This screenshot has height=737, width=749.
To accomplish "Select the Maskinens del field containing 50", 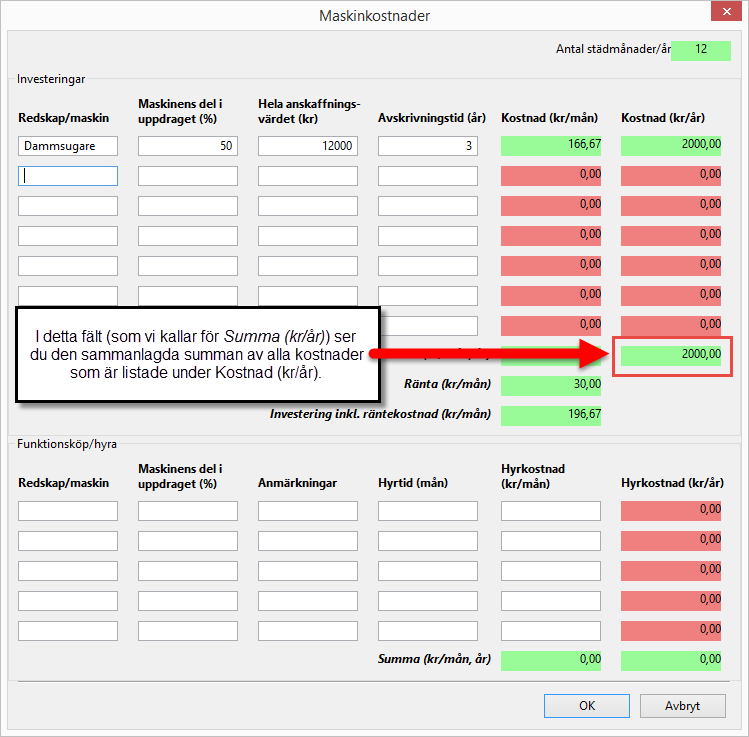I will [x=188, y=146].
